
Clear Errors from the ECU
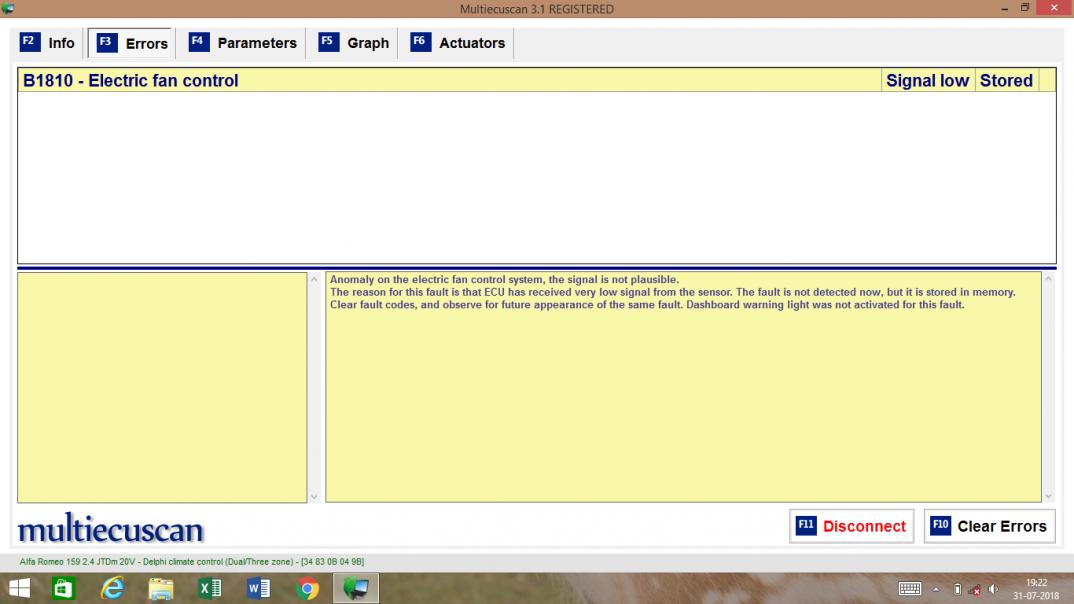pyautogui.click(x=989, y=526)
